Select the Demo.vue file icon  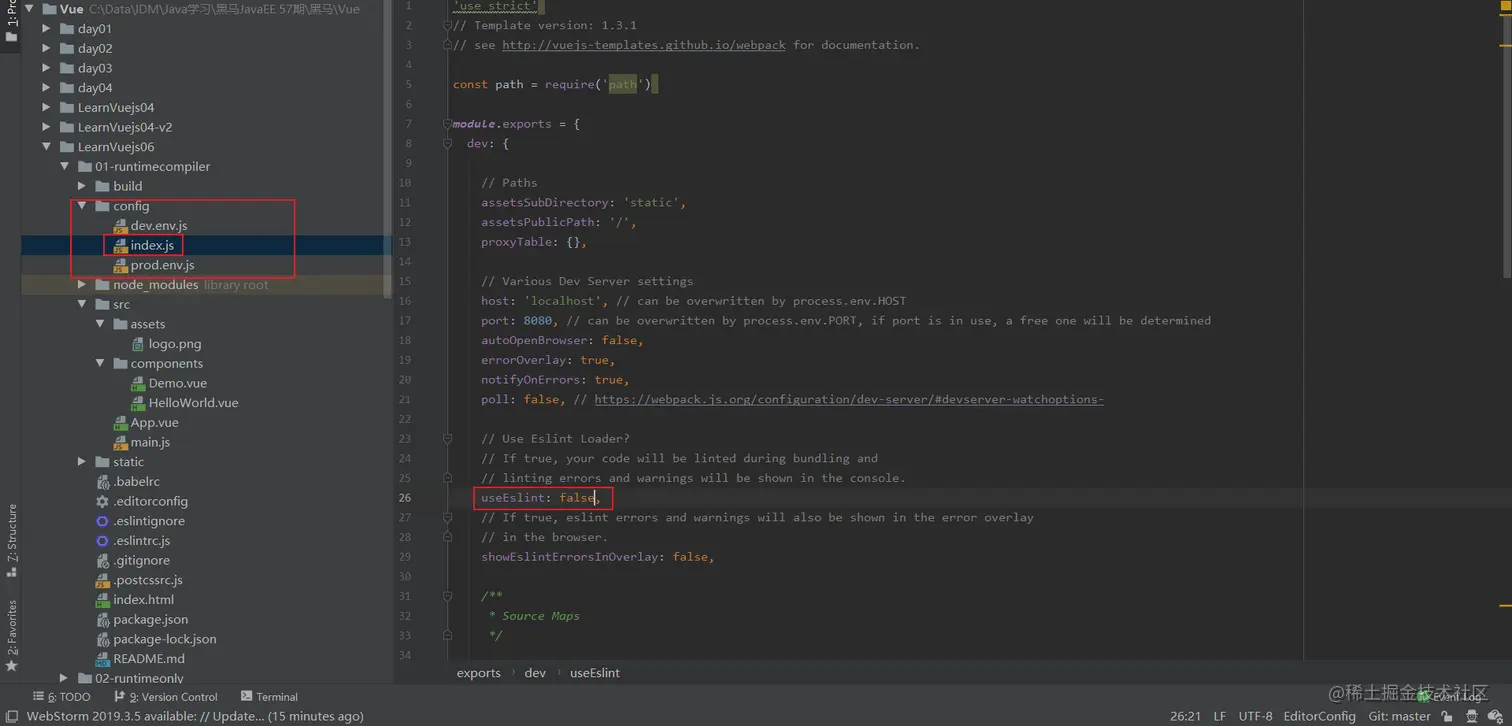138,383
